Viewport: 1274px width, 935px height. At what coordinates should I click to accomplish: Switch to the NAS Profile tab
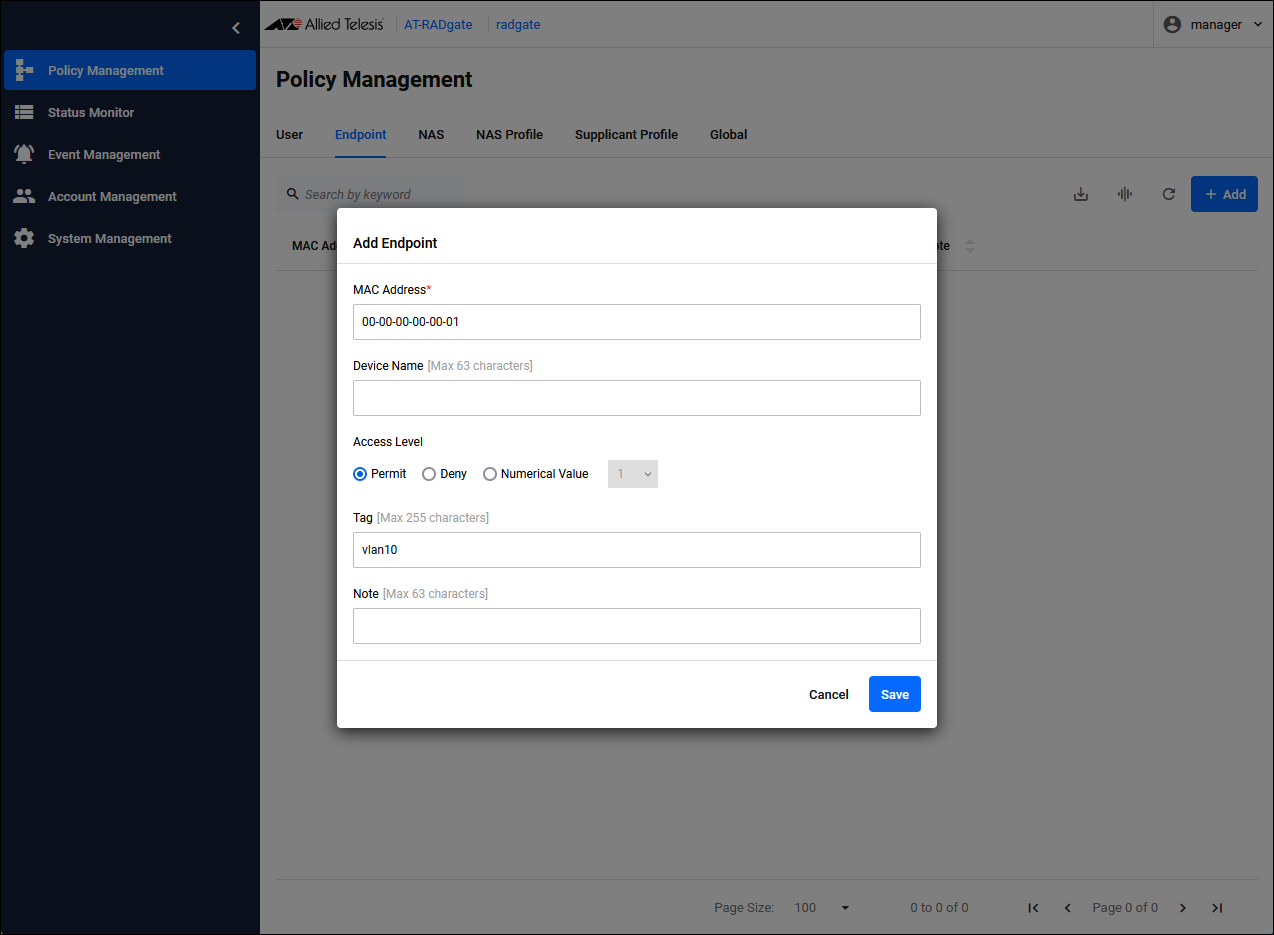click(x=509, y=135)
